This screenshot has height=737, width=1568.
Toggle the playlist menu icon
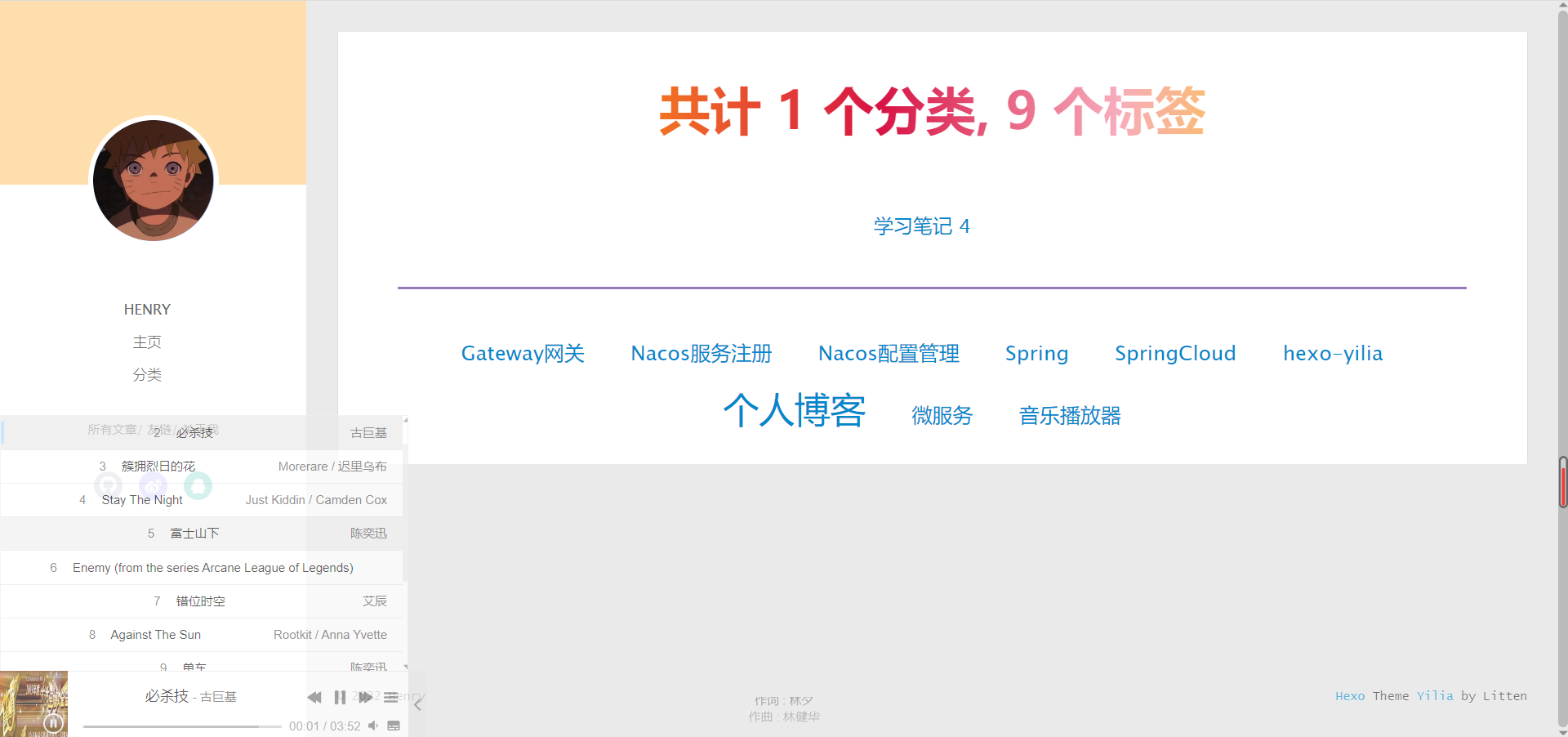(x=391, y=697)
